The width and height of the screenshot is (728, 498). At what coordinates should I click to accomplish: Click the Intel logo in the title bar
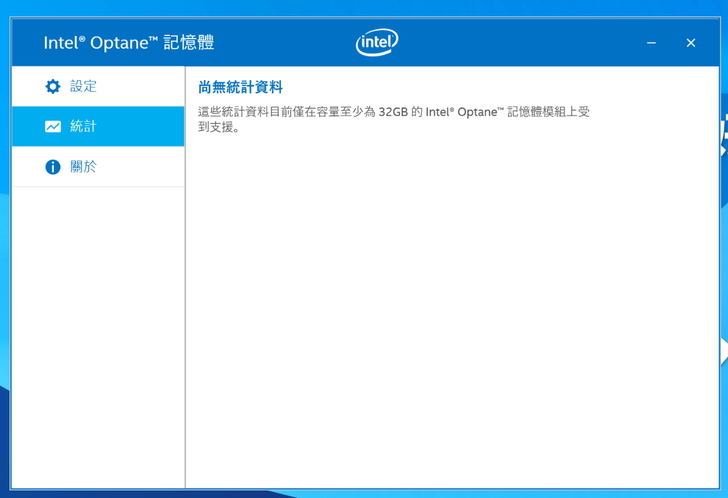[377, 42]
